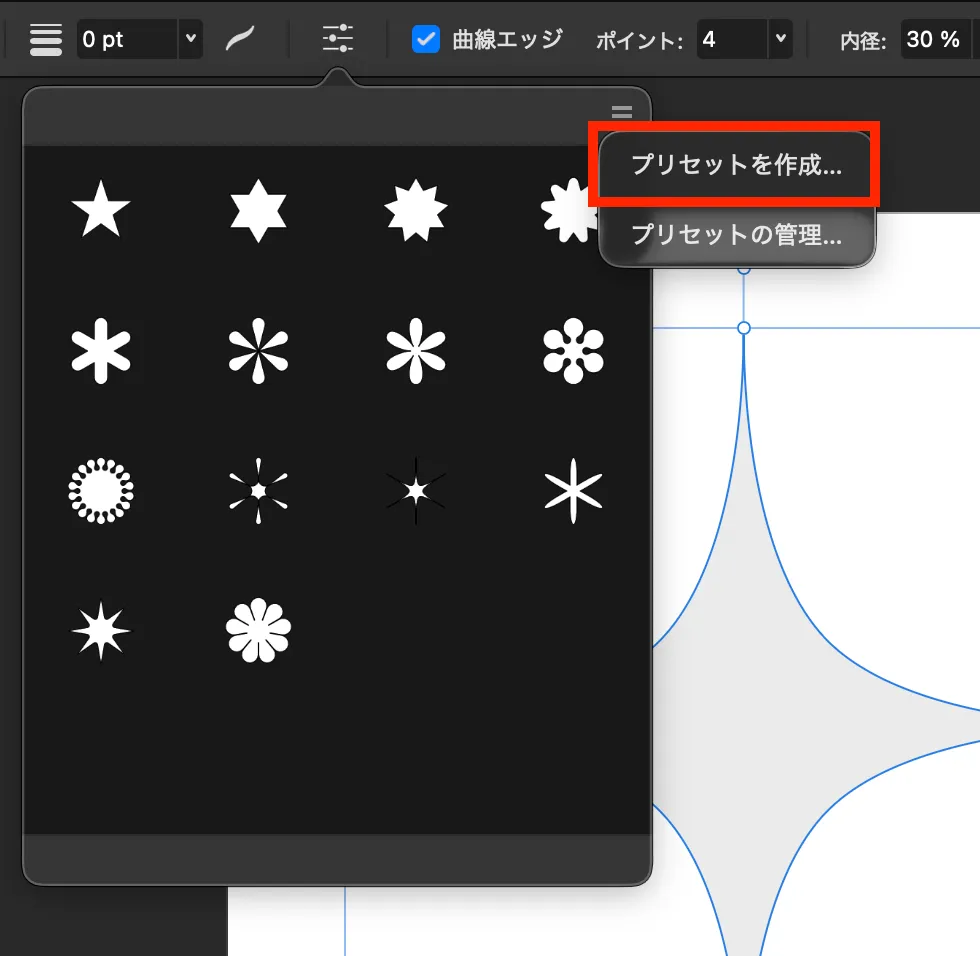Click the stroke style lines icon
980x956 pixels.
coord(45,39)
